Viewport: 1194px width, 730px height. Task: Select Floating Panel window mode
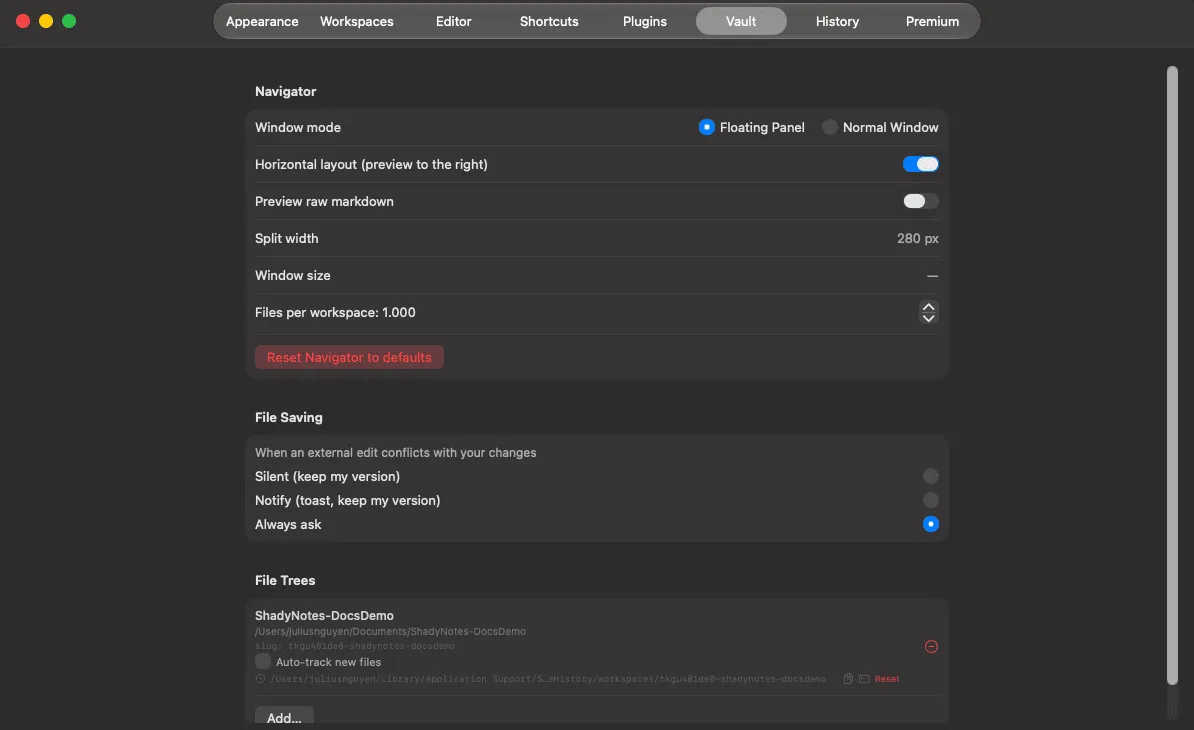click(x=707, y=127)
